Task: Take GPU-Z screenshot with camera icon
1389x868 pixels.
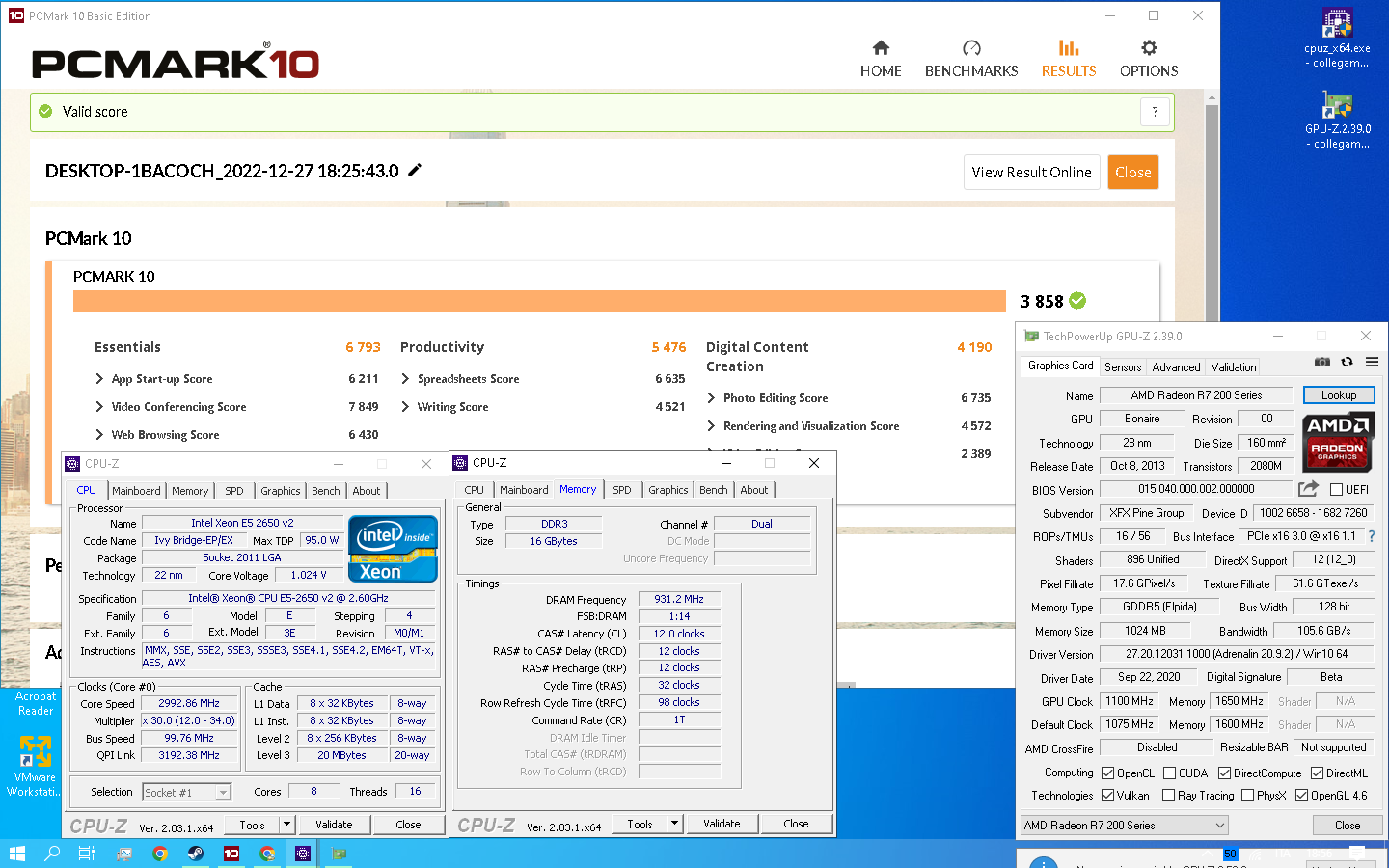Action: pyautogui.click(x=1322, y=362)
